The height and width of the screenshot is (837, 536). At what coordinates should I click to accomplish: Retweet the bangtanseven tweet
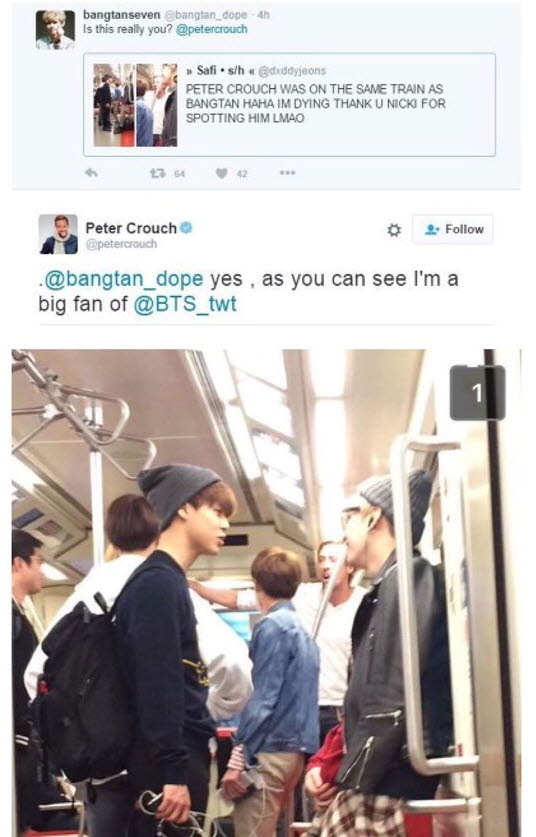pyautogui.click(x=157, y=173)
